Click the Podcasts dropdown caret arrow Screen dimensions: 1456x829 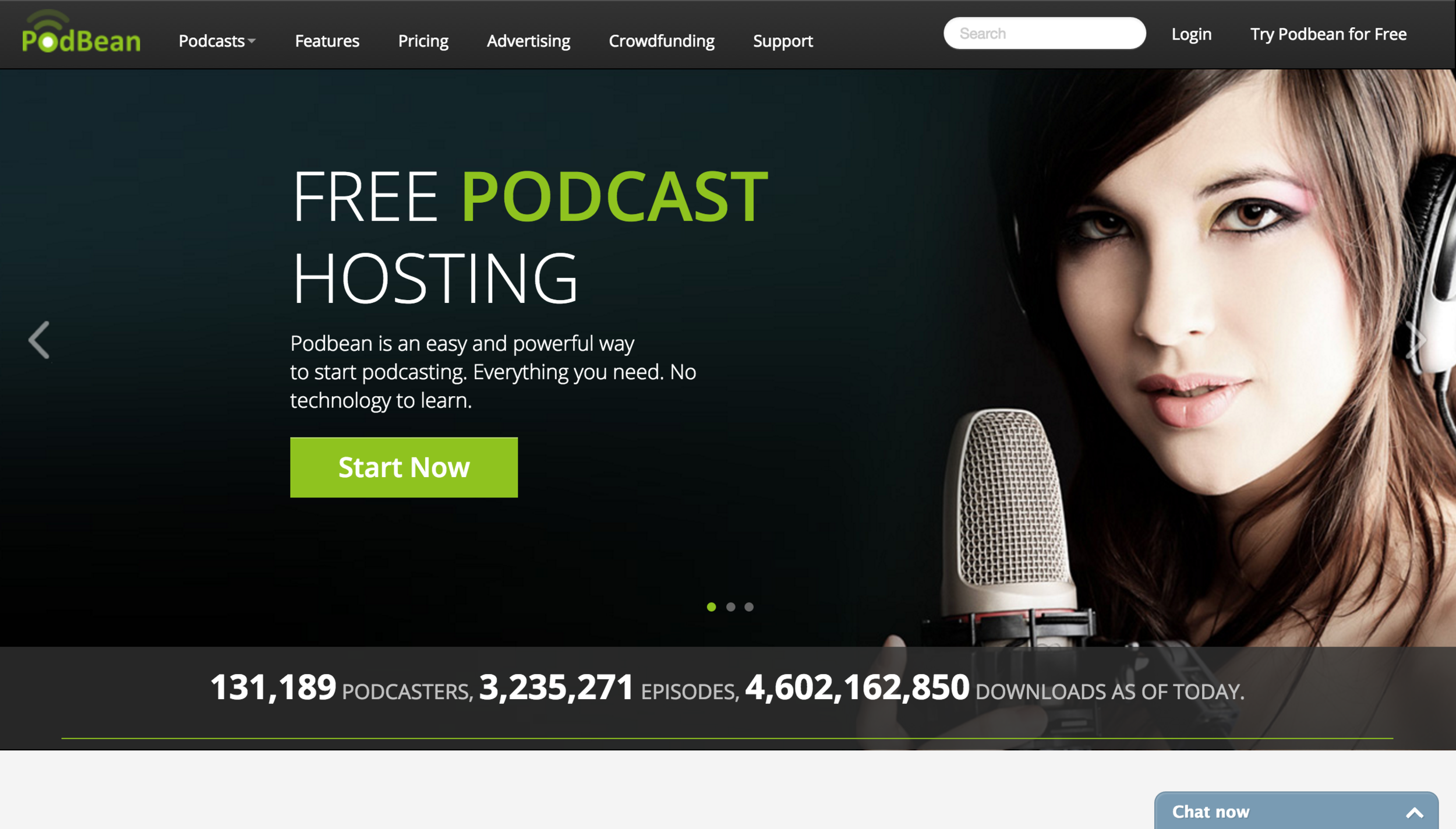(x=252, y=42)
